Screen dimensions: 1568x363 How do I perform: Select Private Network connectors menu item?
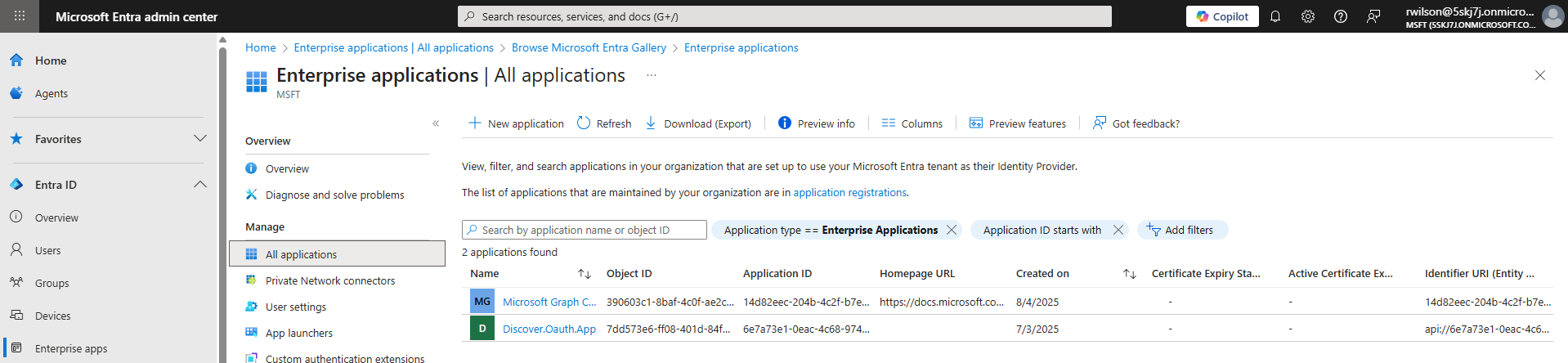tap(329, 280)
